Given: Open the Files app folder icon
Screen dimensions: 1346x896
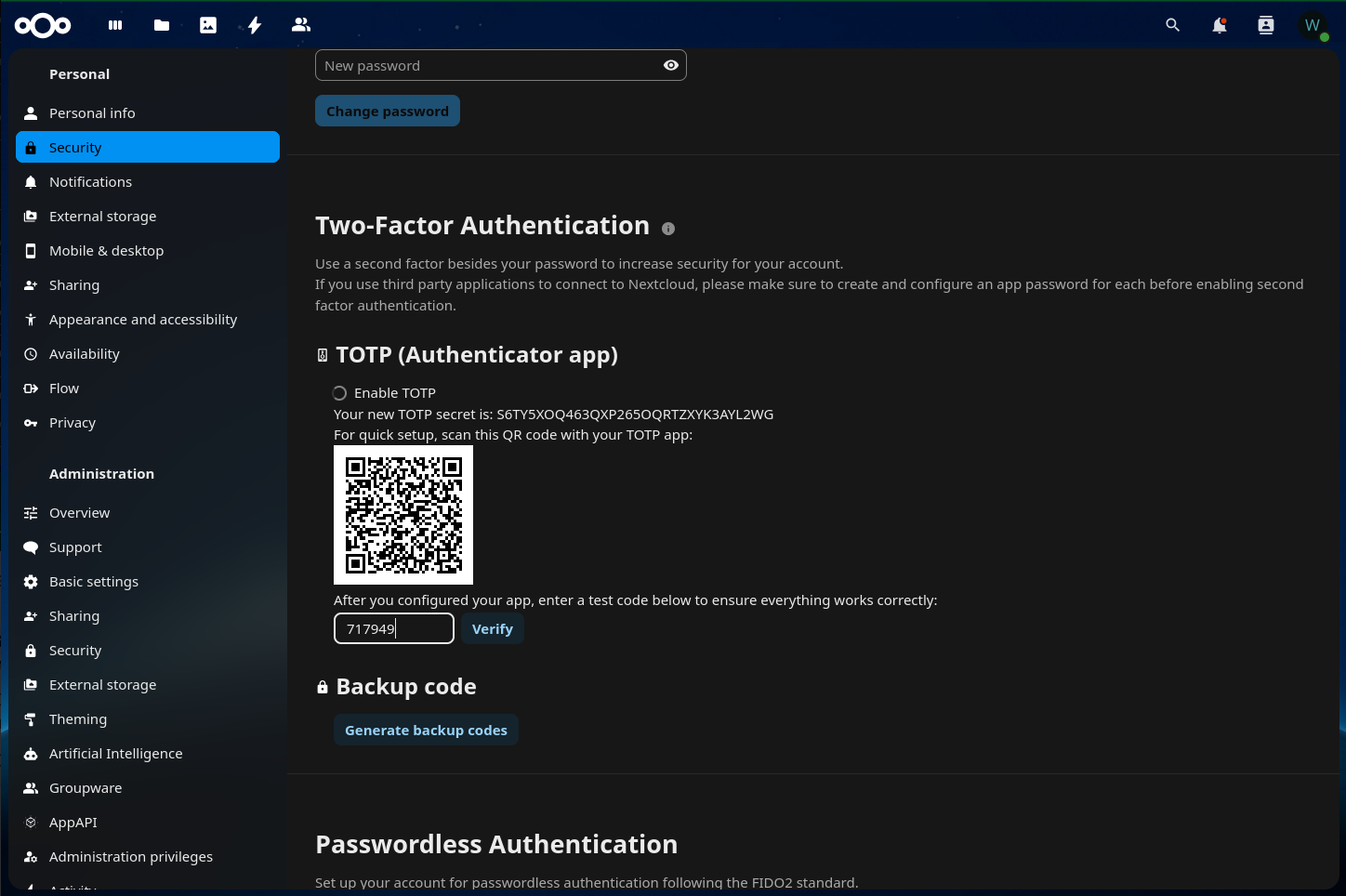Looking at the screenshot, I should pos(162,25).
